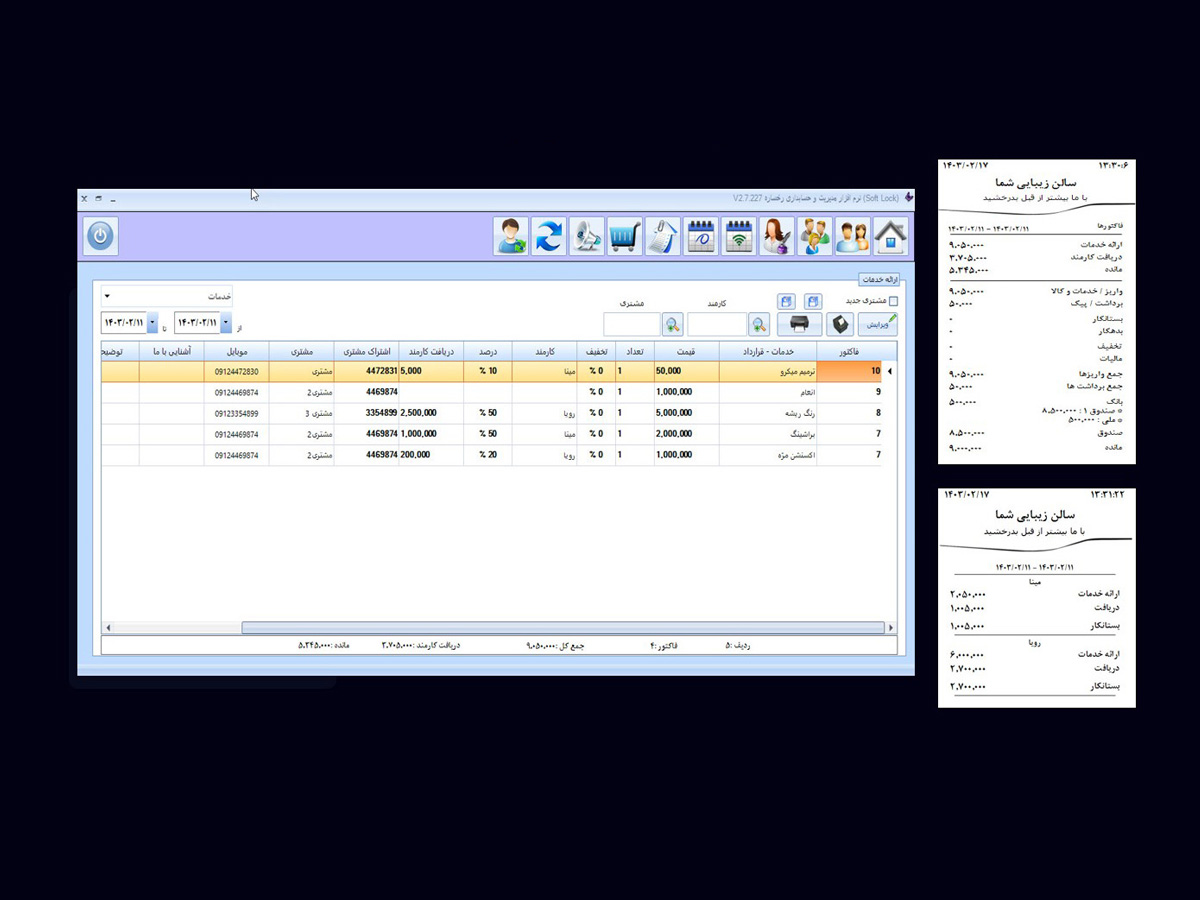
Task: Expand the خدمات dropdown
Action: coord(107,297)
